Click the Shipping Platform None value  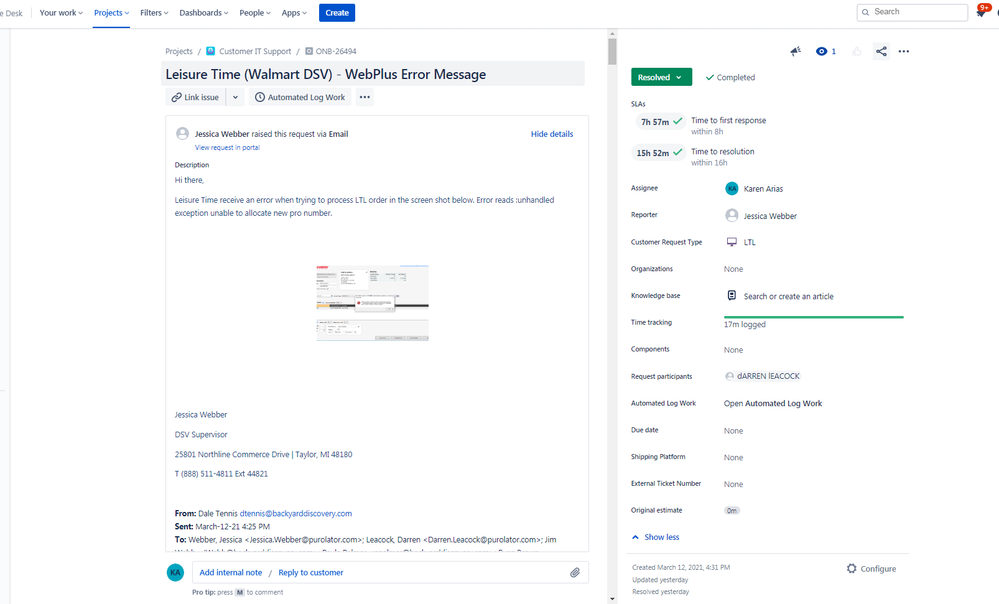[733, 457]
